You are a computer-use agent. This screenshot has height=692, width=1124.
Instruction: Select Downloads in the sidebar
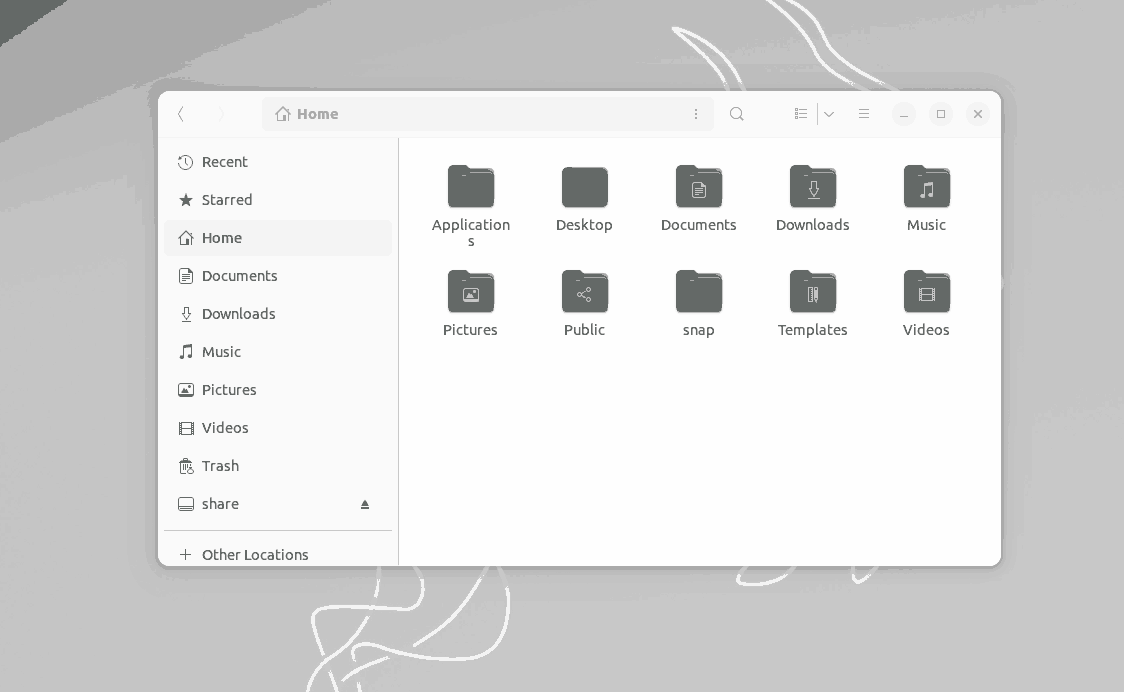click(239, 314)
